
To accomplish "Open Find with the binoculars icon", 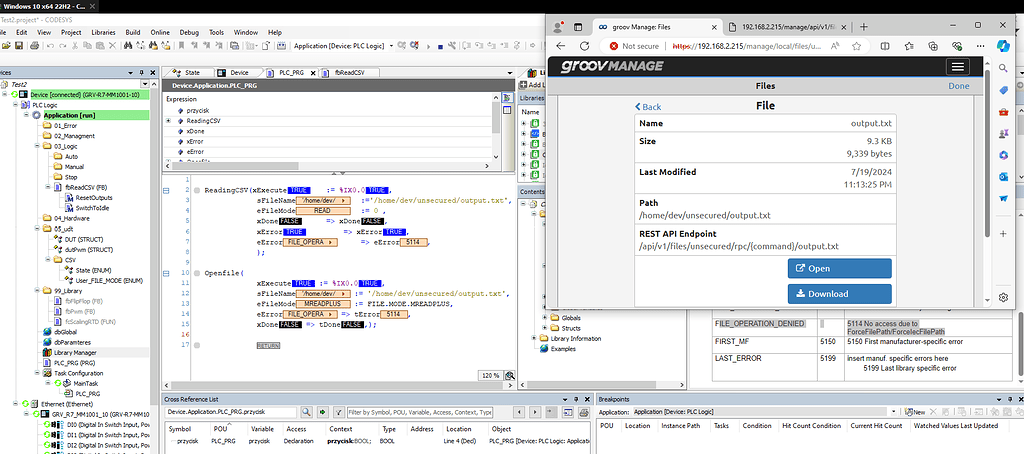I will coord(128,46).
